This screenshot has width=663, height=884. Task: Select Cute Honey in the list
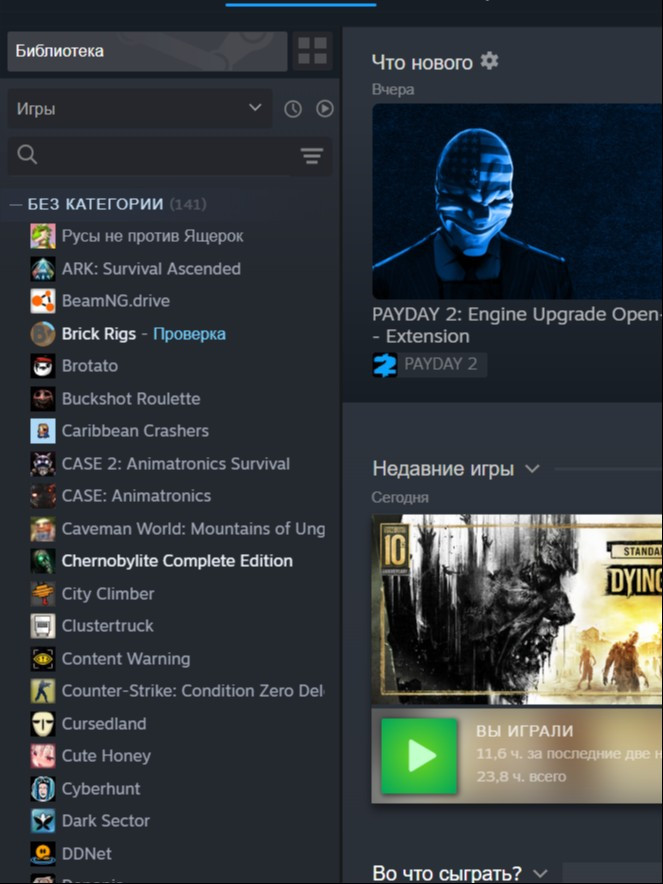(106, 756)
